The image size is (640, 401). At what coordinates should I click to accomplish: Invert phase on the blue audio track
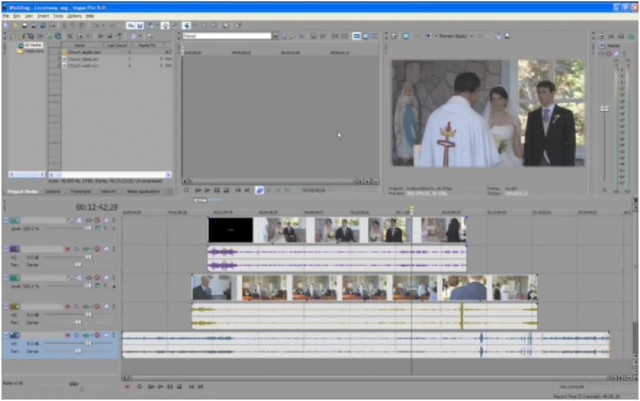77,335
